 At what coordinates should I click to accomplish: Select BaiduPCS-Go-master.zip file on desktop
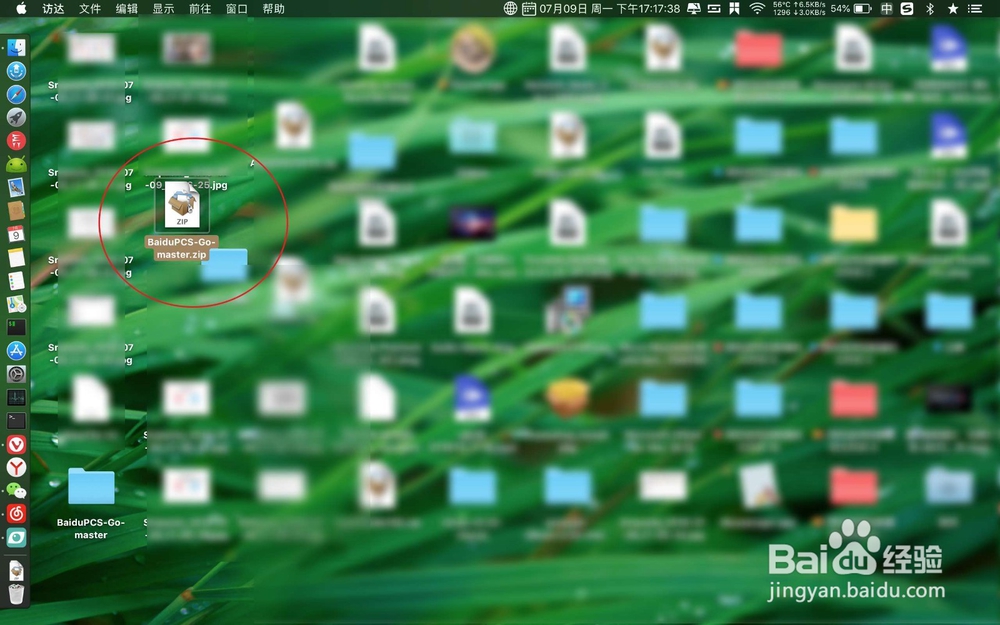point(182,221)
